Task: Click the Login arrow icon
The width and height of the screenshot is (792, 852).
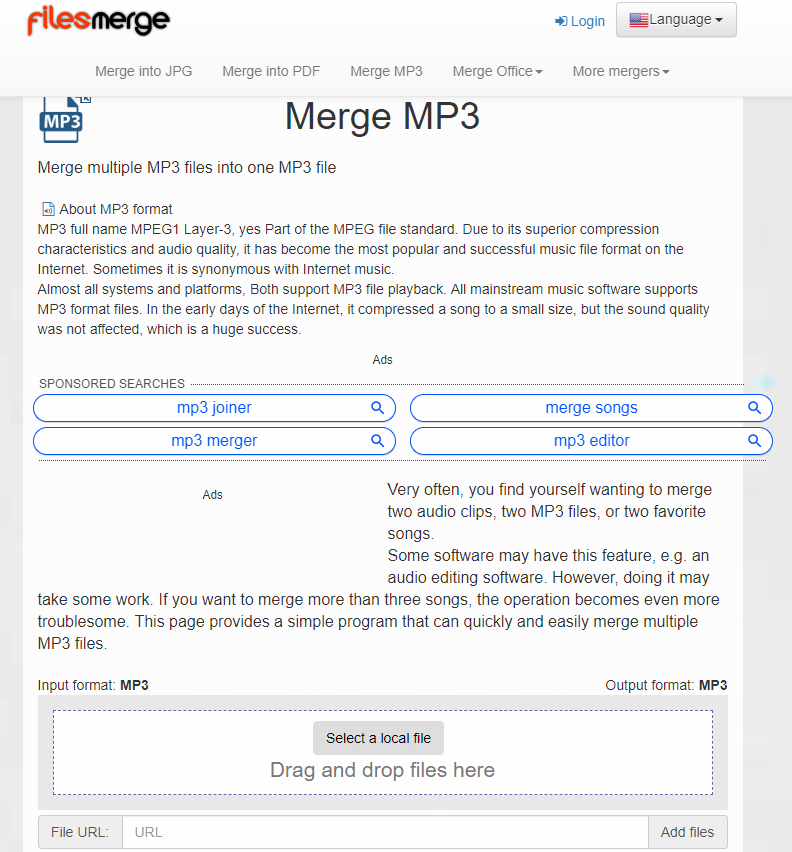Action: tap(561, 21)
